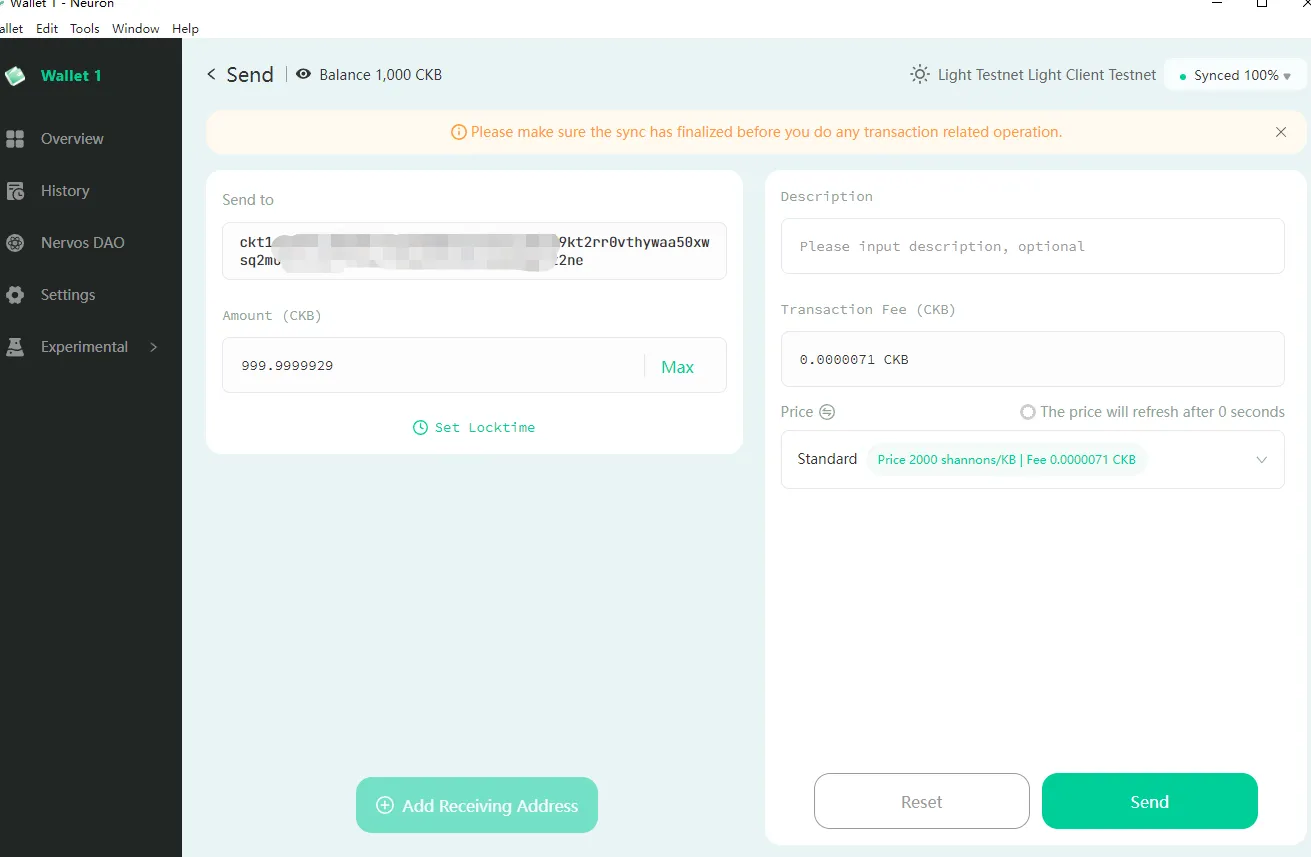Open the Settings gear icon
Image resolution: width=1311 pixels, height=857 pixels.
pyautogui.click(x=15, y=295)
